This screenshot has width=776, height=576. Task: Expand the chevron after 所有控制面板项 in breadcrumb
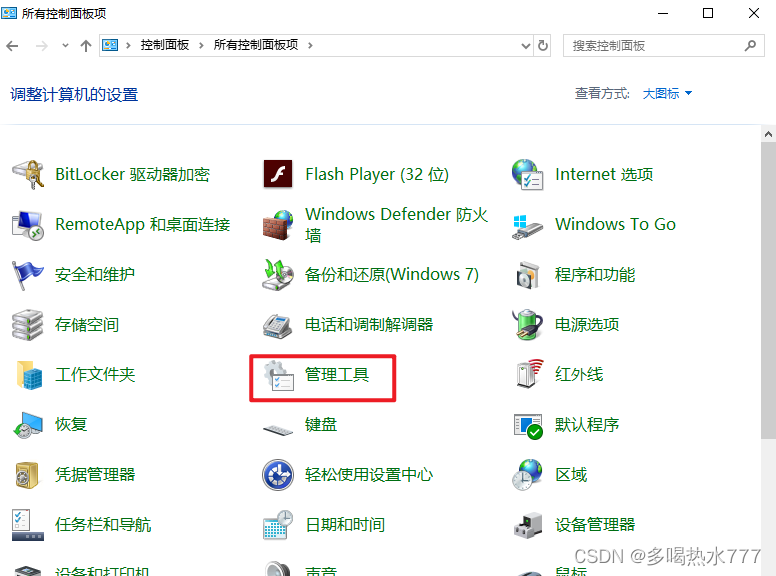(310, 46)
